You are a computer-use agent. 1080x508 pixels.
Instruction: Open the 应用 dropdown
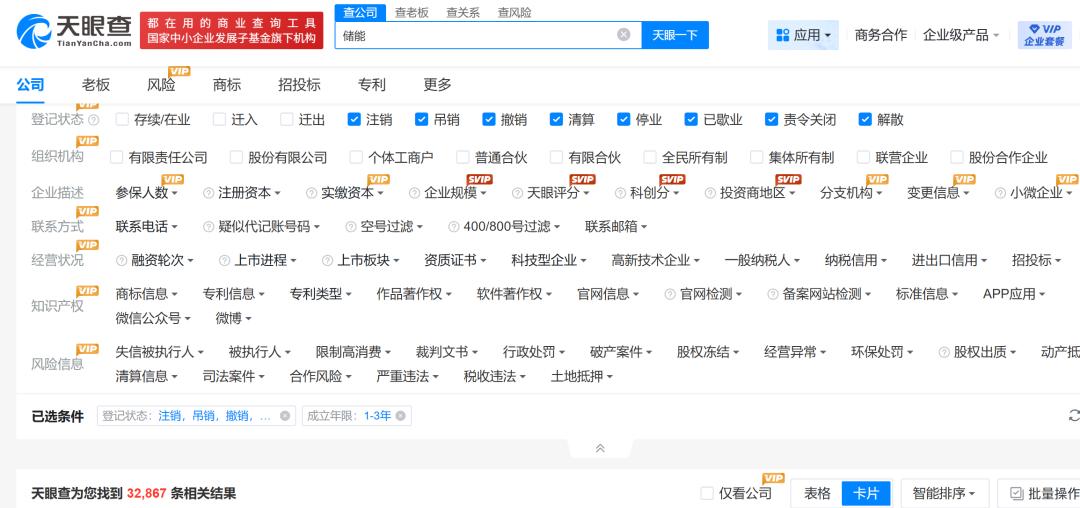pos(803,35)
